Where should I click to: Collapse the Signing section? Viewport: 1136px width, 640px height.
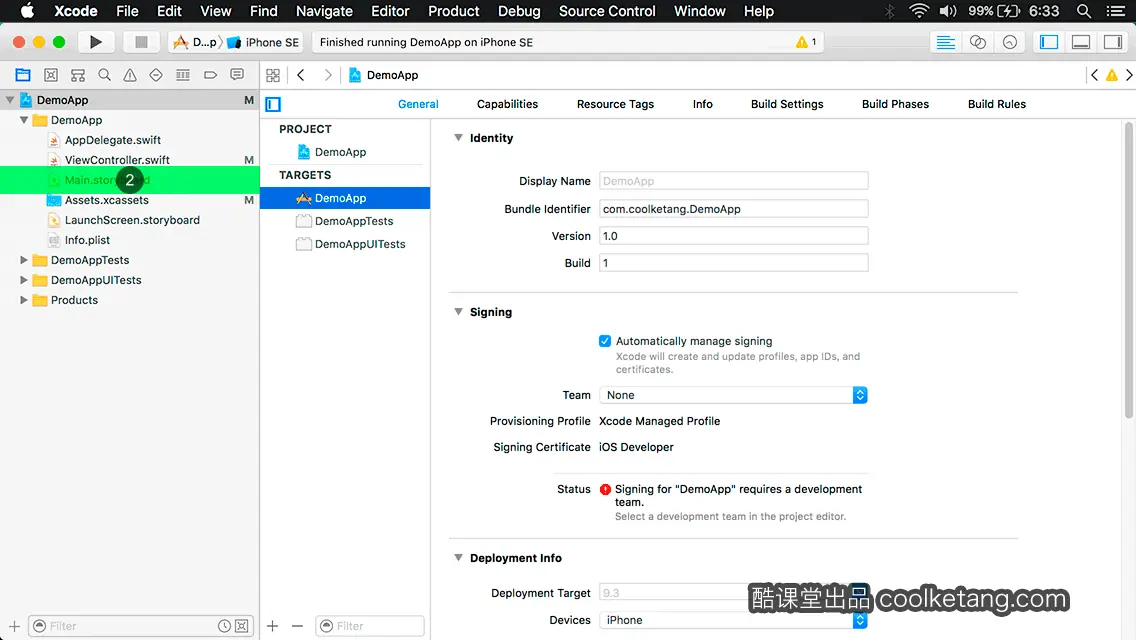point(458,312)
